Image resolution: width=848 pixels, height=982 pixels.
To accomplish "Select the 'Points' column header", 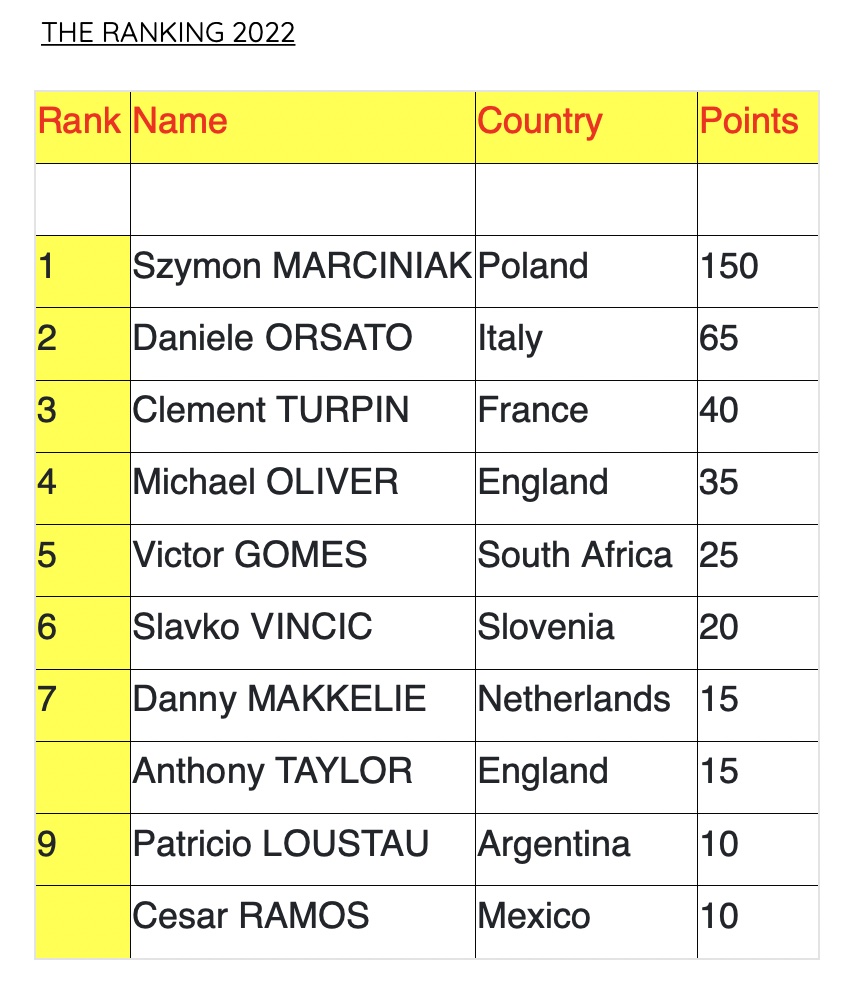I will (x=749, y=122).
